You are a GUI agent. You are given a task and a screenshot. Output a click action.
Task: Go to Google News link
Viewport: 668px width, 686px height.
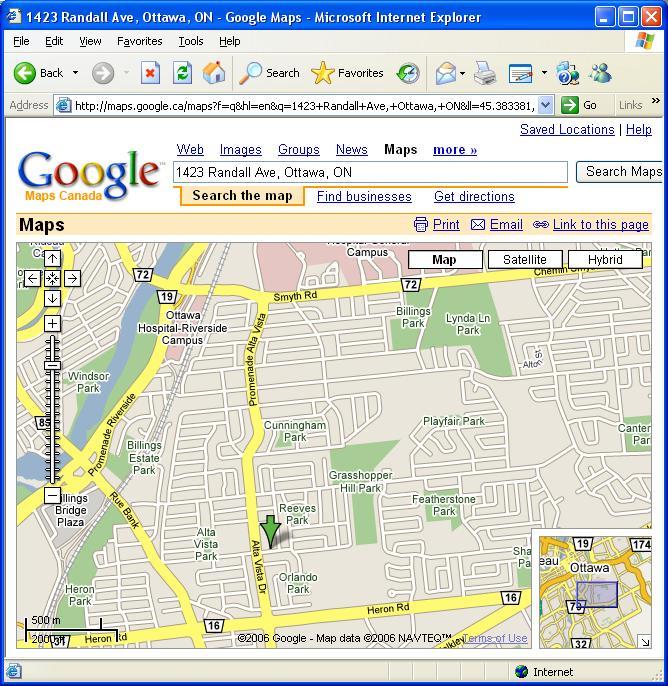[352, 150]
